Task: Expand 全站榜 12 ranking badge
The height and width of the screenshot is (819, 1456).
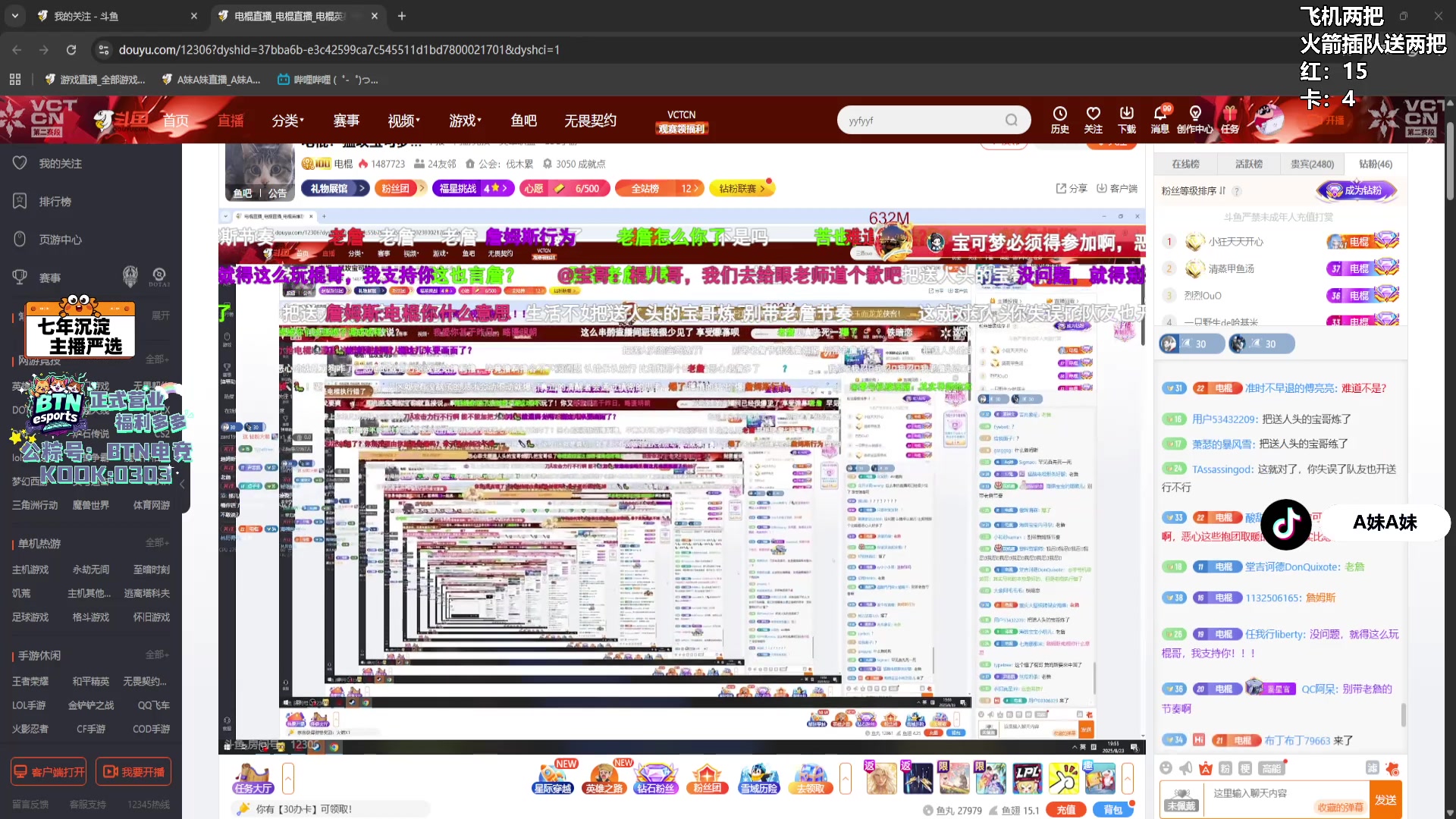Action: (x=660, y=188)
